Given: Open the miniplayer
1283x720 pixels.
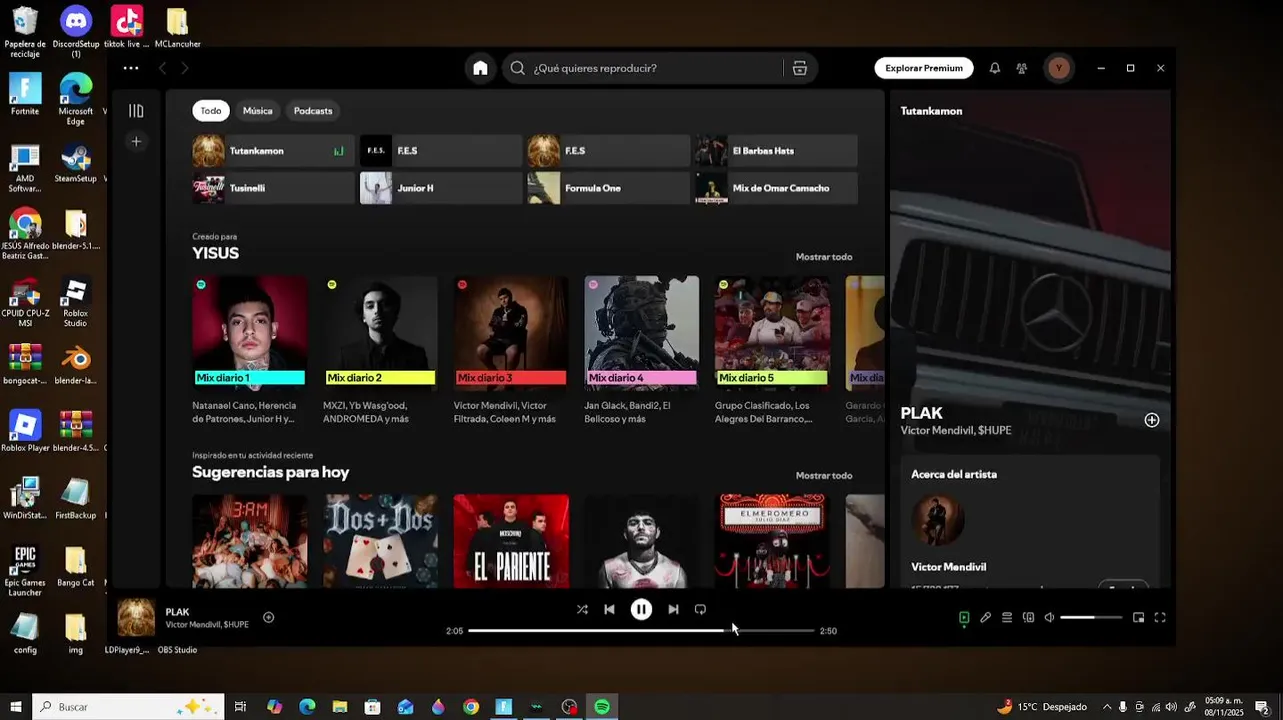Looking at the screenshot, I should point(1138,618).
